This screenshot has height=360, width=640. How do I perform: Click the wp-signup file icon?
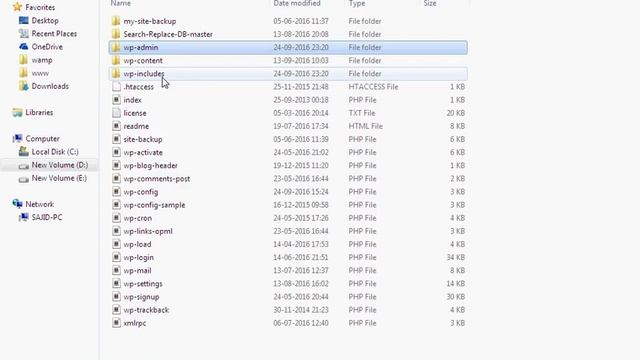coord(116,297)
